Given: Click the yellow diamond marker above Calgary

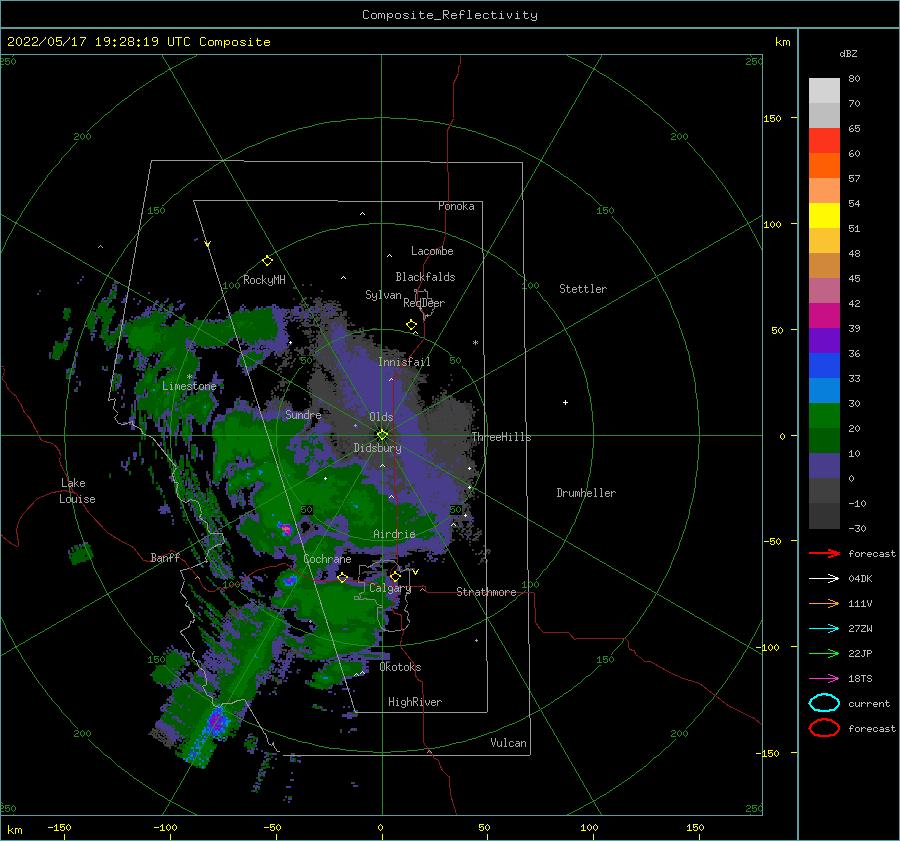Looking at the screenshot, I should point(395,576).
